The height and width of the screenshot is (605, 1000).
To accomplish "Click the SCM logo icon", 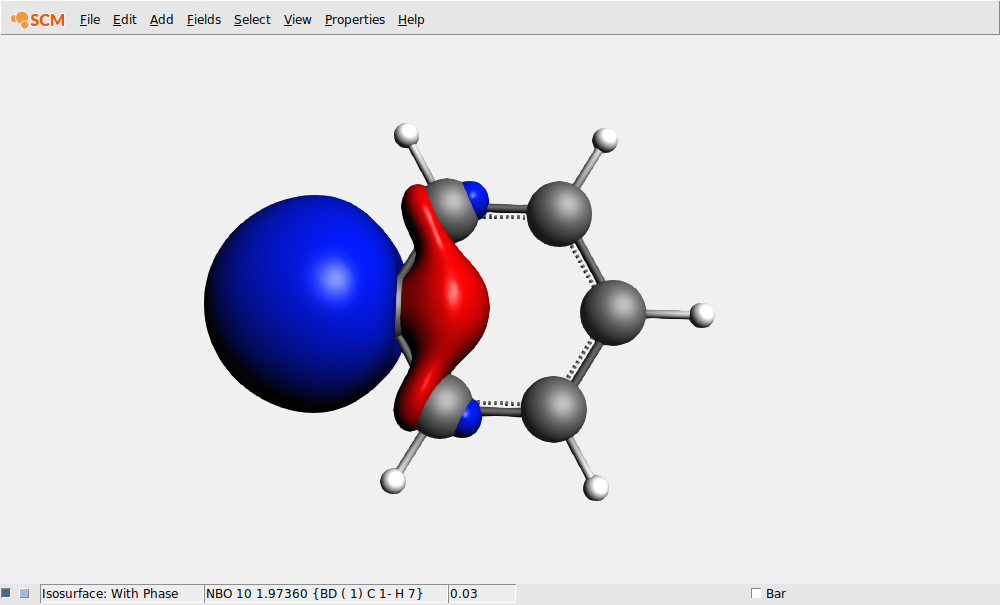I will point(20,19).
